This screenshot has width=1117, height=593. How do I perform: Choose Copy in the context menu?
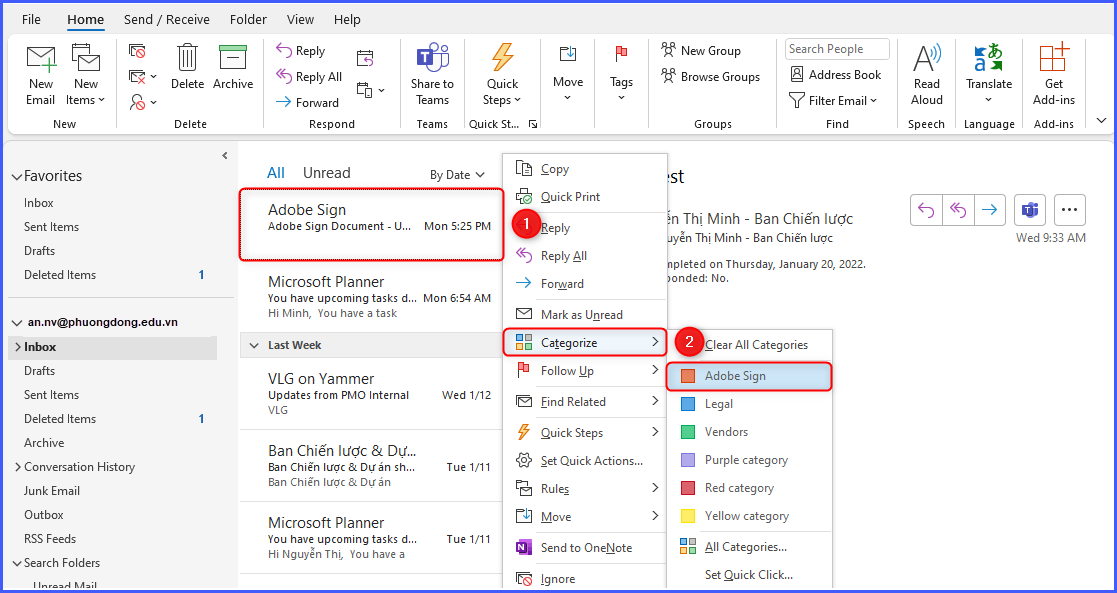coord(585,169)
